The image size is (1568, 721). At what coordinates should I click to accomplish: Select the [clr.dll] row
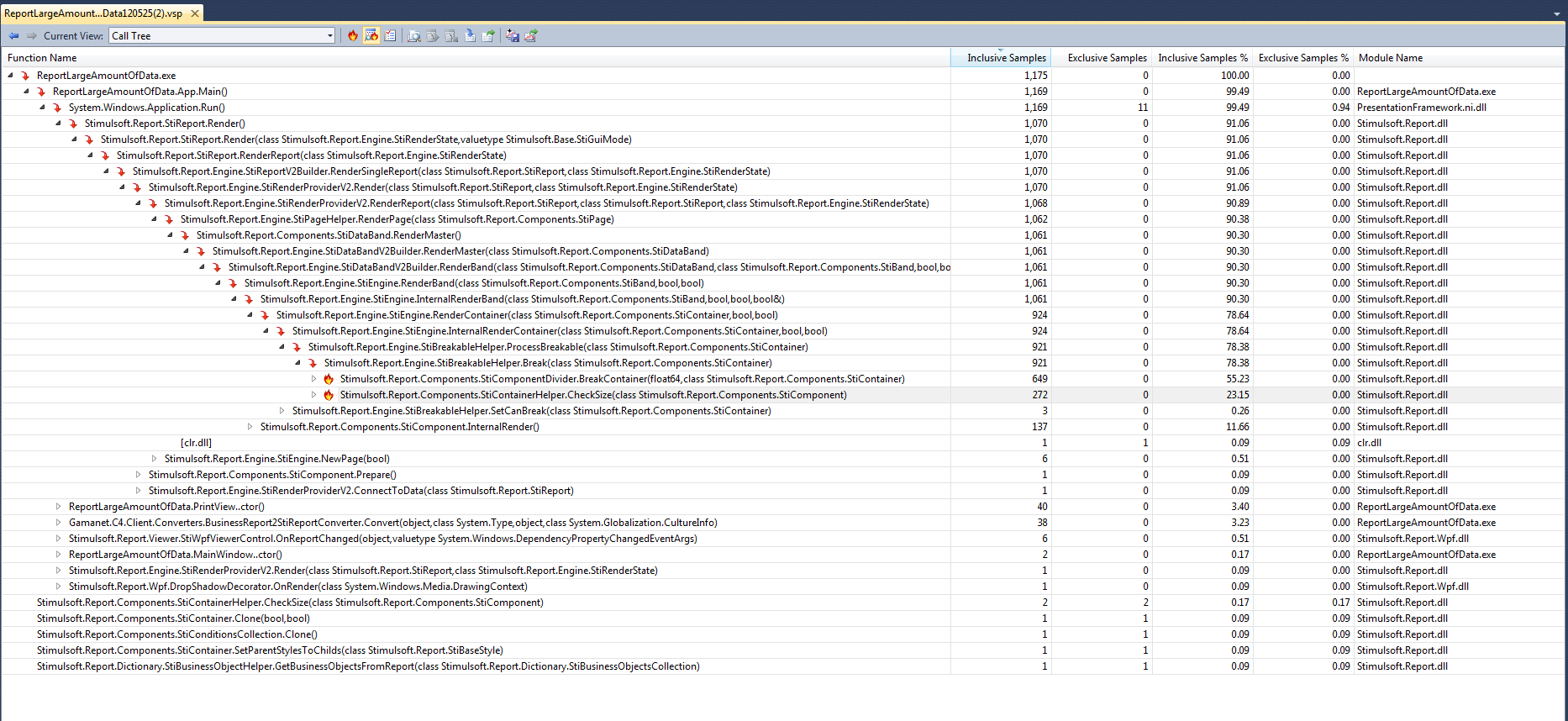[x=782, y=443]
